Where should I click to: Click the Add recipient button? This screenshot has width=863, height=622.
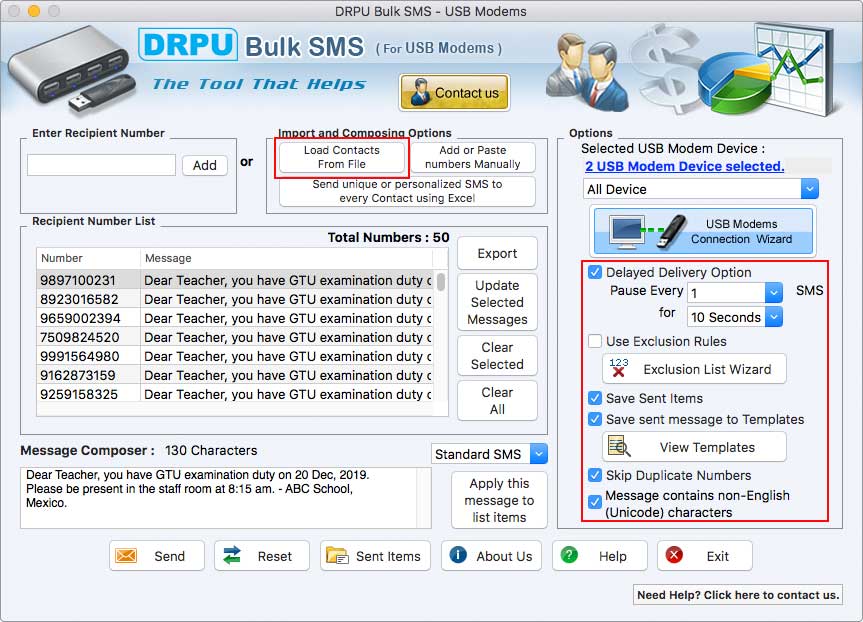coord(205,165)
